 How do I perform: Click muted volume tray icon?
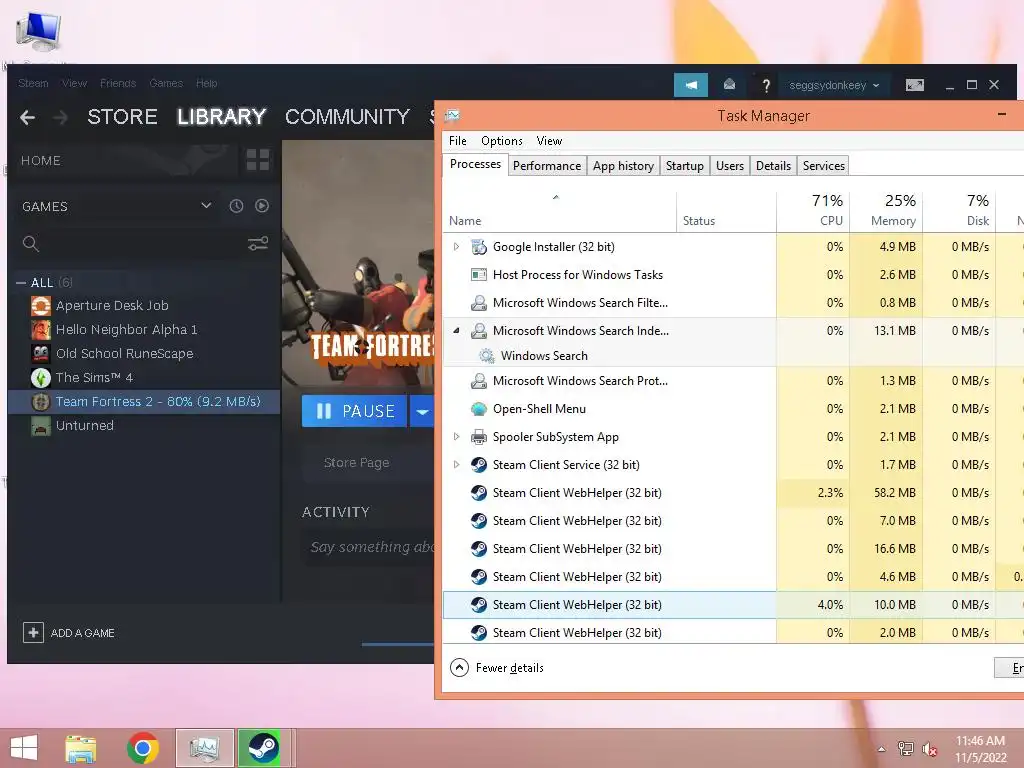[x=929, y=749]
